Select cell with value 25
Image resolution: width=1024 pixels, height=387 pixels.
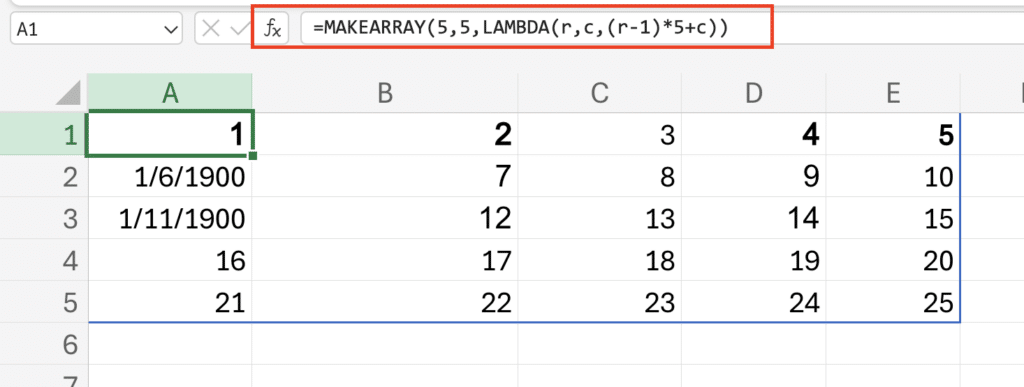tap(893, 302)
